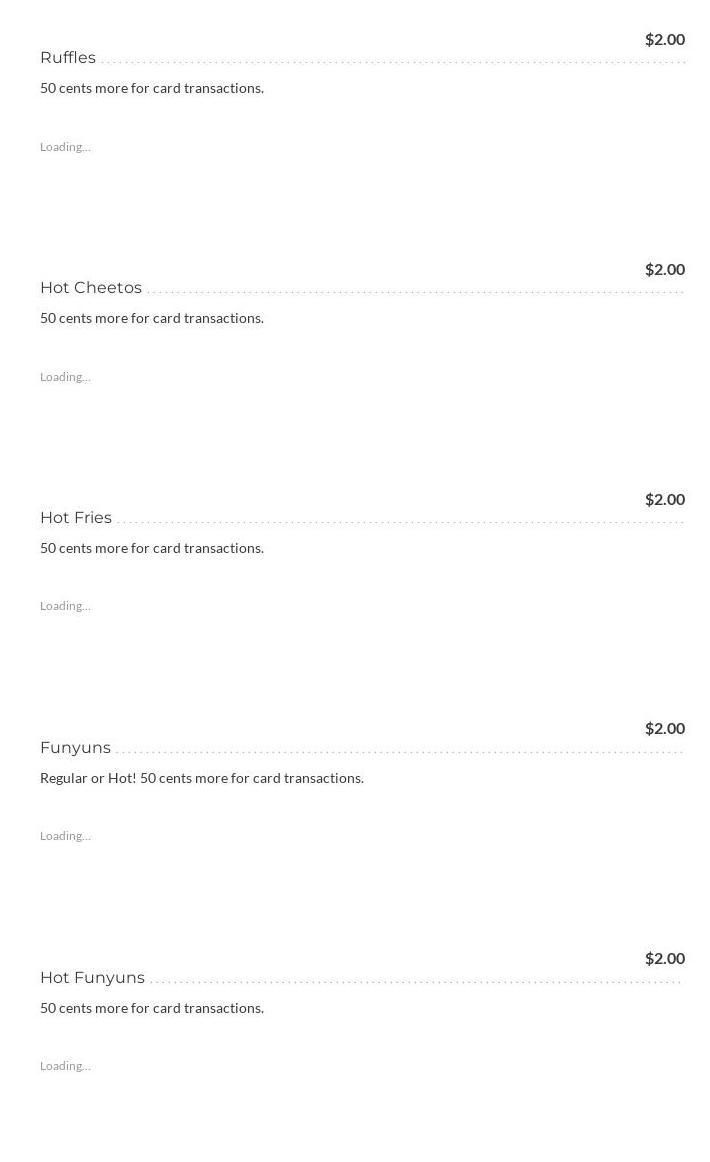This screenshot has width=710, height=1162.
Task: Click the Loading text below Hot Cheetos
Action: pyautogui.click(x=65, y=377)
